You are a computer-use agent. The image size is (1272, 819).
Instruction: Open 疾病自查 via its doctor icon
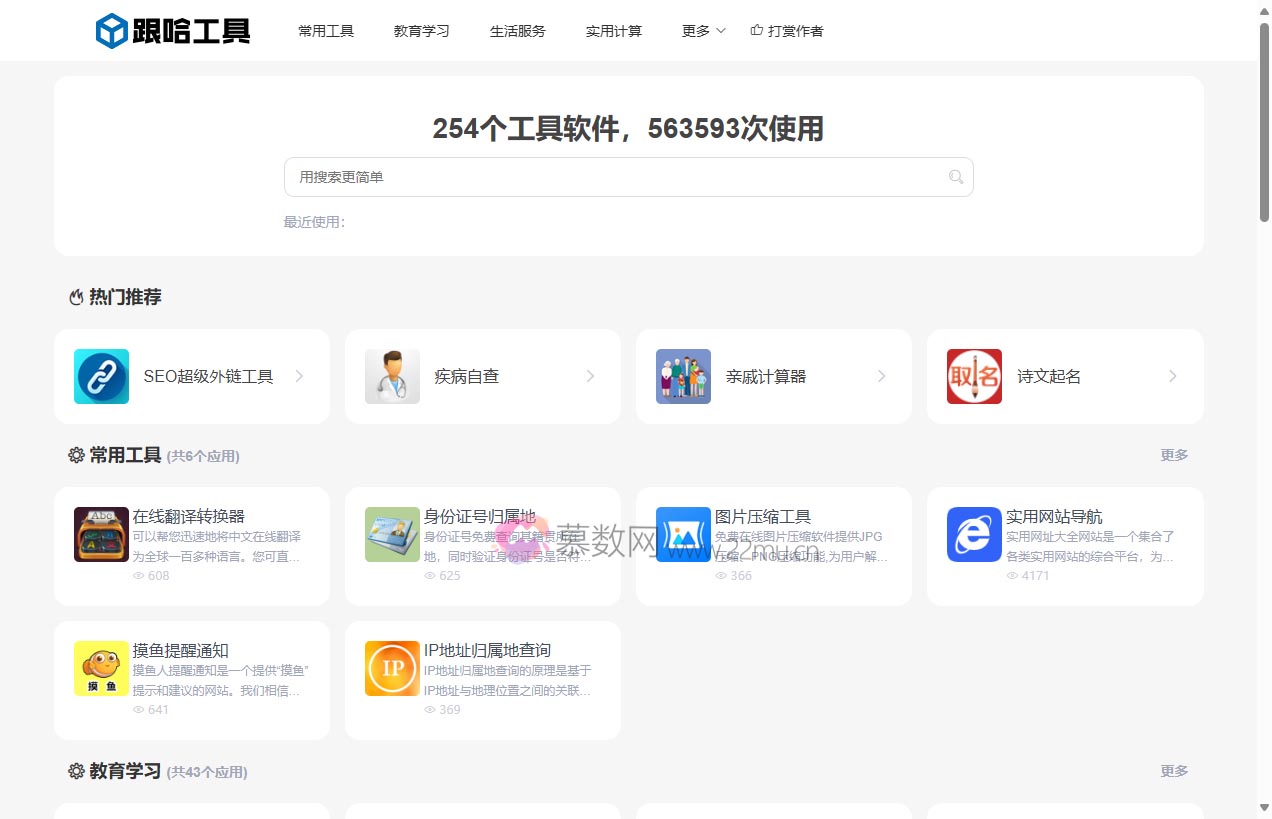coord(392,377)
